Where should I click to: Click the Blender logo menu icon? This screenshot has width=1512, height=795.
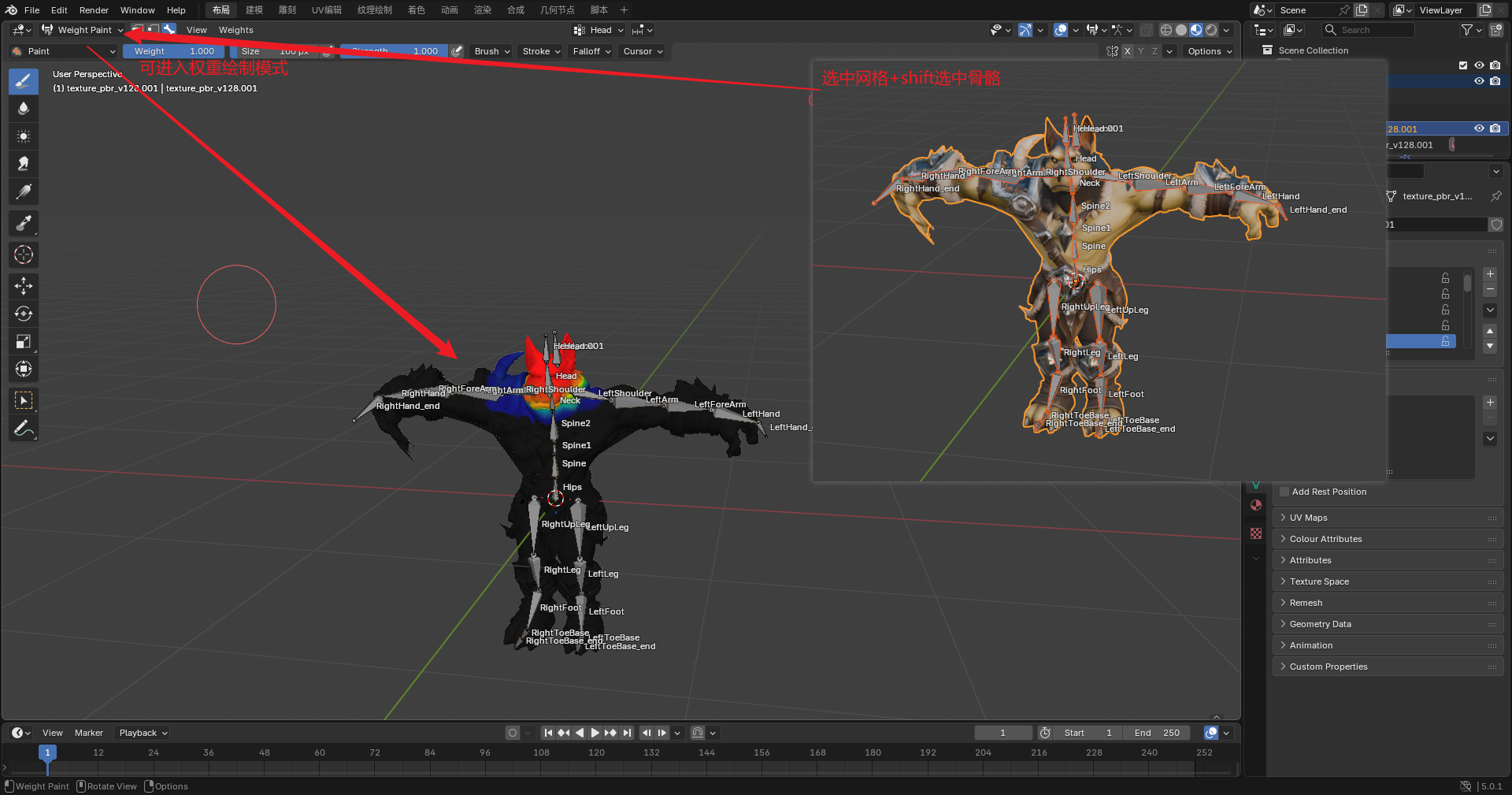[11, 10]
